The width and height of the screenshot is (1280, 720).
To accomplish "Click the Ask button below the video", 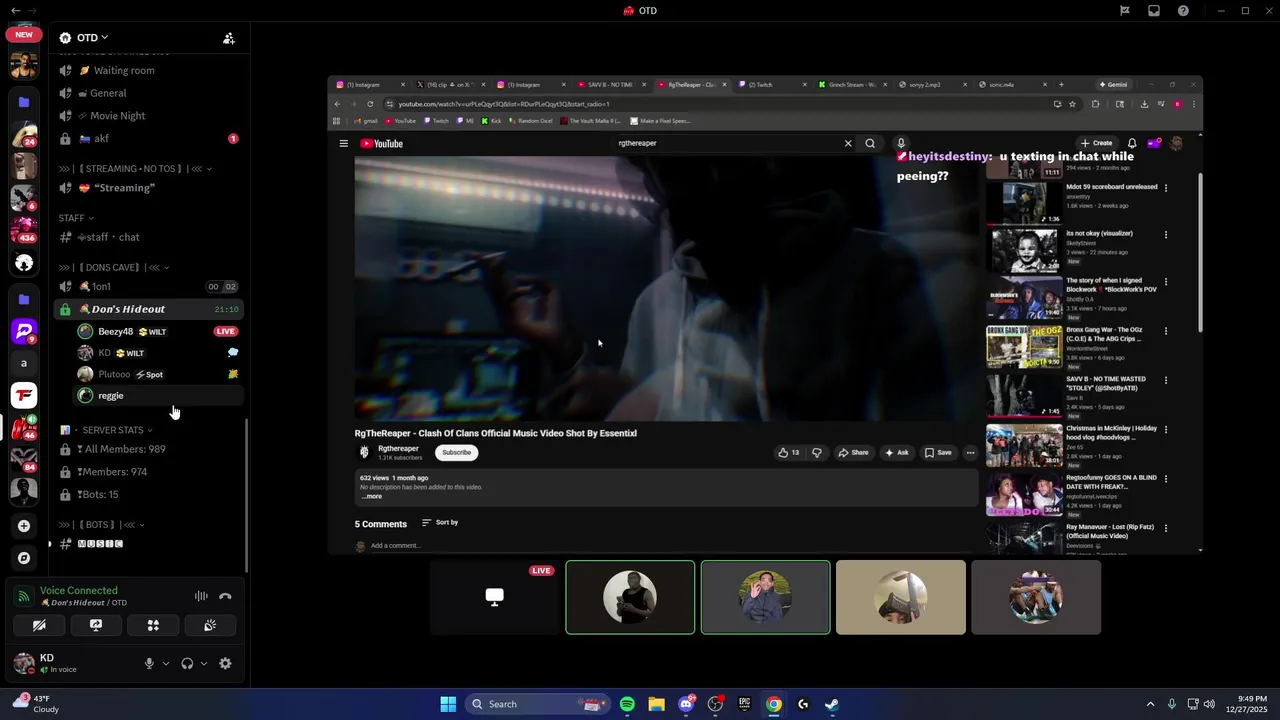I will (x=897, y=452).
